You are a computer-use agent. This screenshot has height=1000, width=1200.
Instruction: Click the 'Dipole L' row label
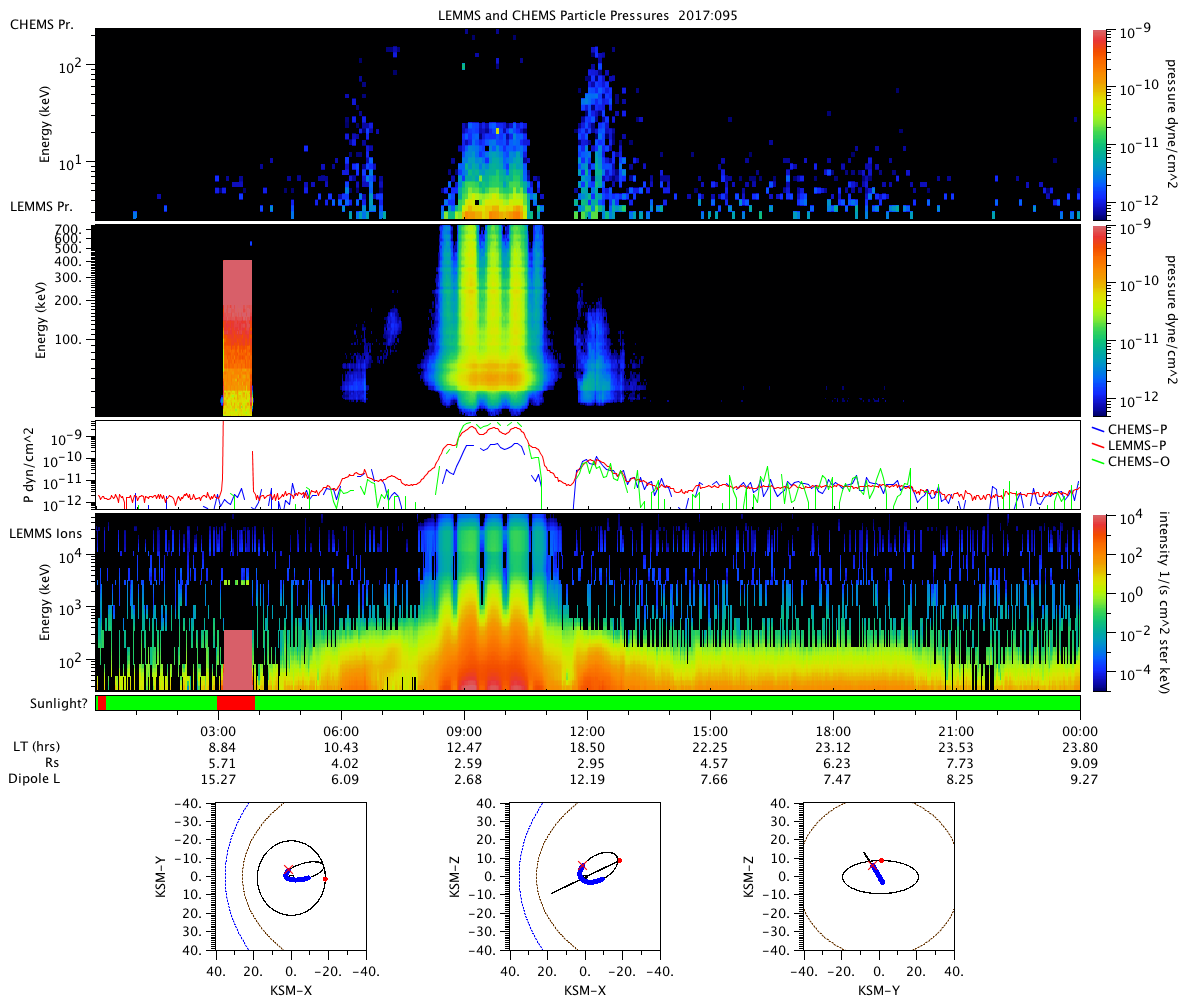(34, 778)
